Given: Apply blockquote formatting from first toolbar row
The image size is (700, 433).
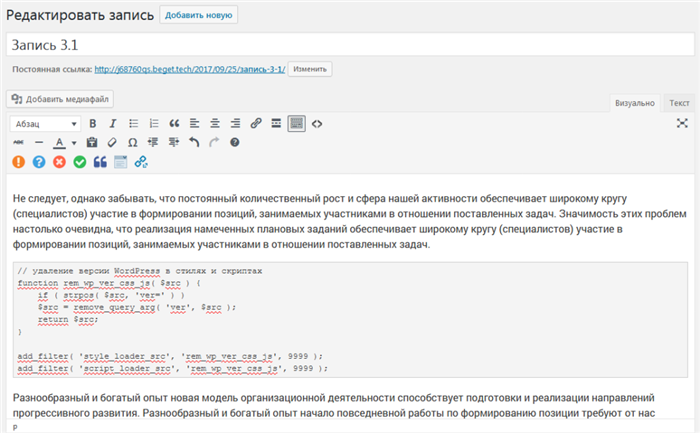Looking at the screenshot, I should (x=174, y=124).
